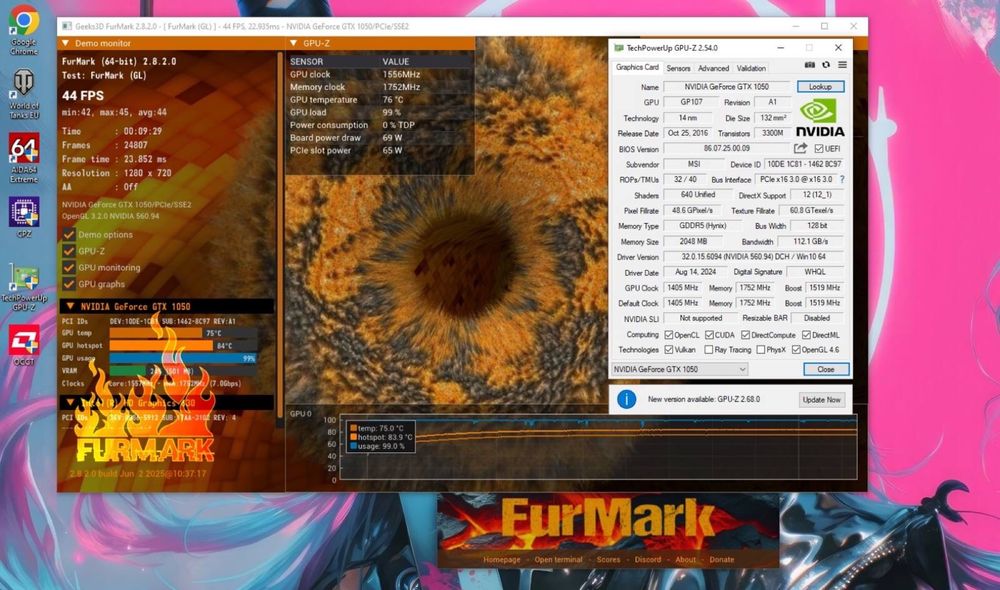Toggle the GPU monitoring checkbox
Image resolution: width=1000 pixels, height=590 pixels.
[x=69, y=268]
